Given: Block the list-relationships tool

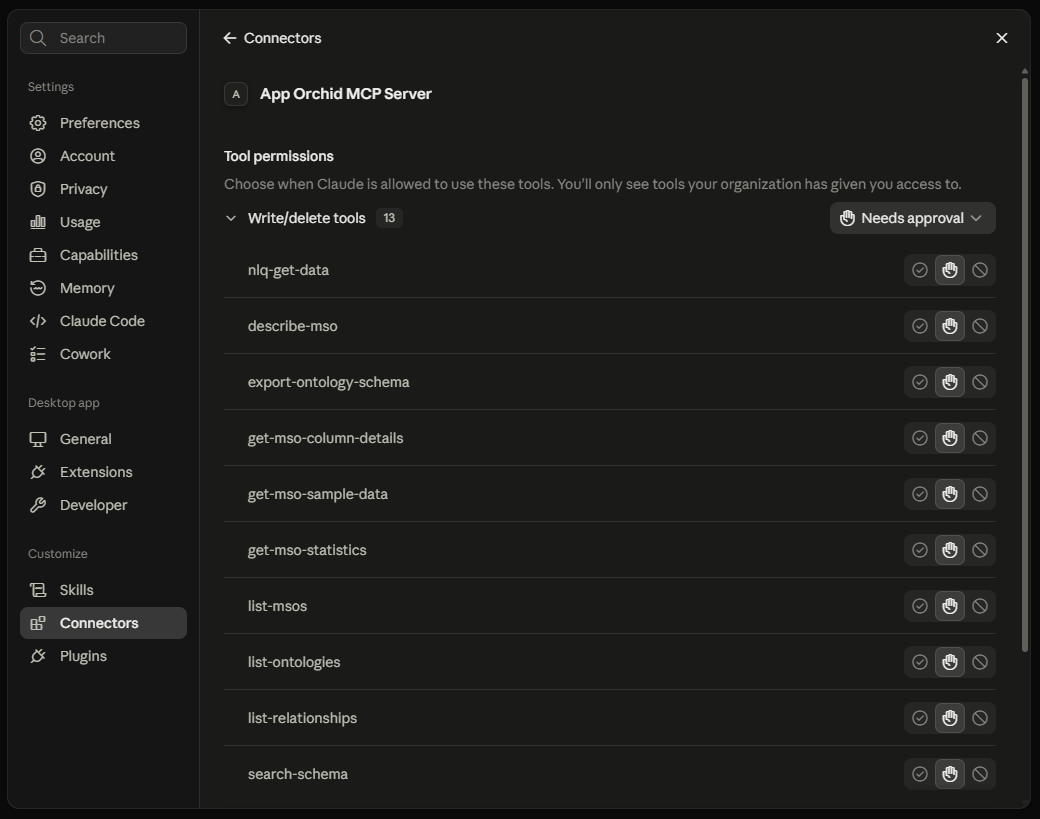Looking at the screenshot, I should 980,718.
